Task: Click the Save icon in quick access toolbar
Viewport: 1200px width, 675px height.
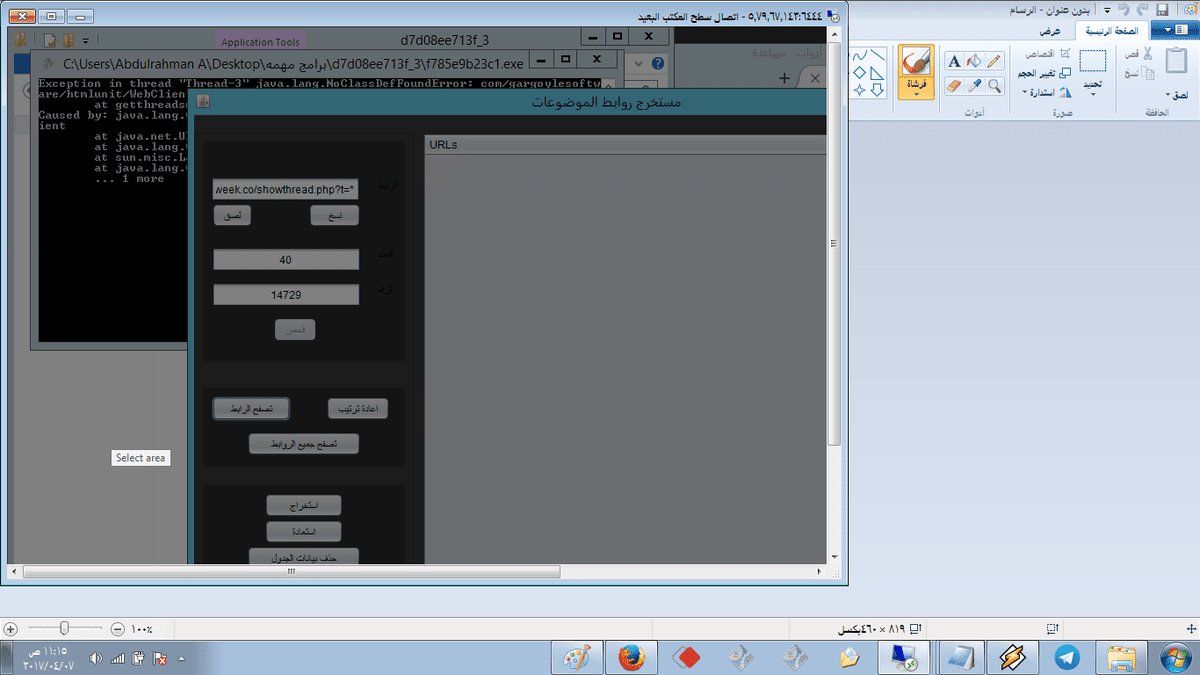Action: (1162, 9)
